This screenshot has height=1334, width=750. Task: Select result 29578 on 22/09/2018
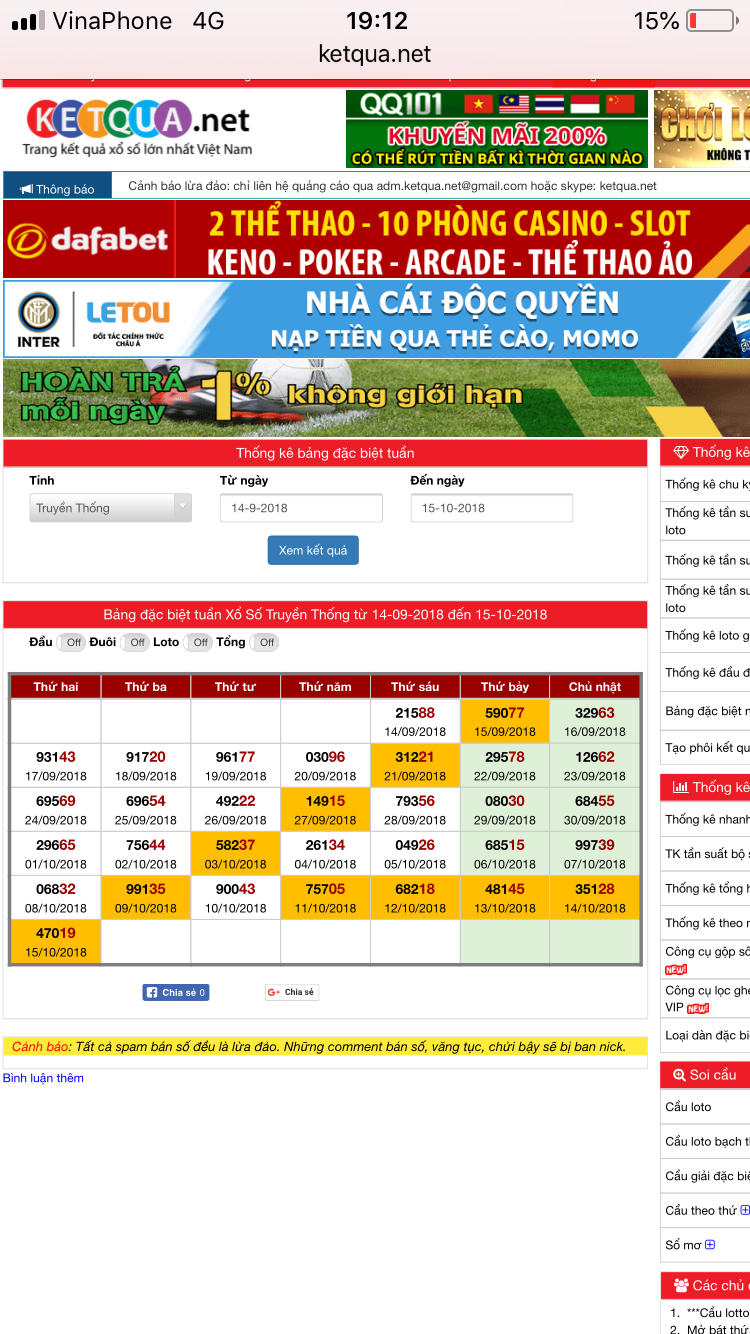(505, 765)
